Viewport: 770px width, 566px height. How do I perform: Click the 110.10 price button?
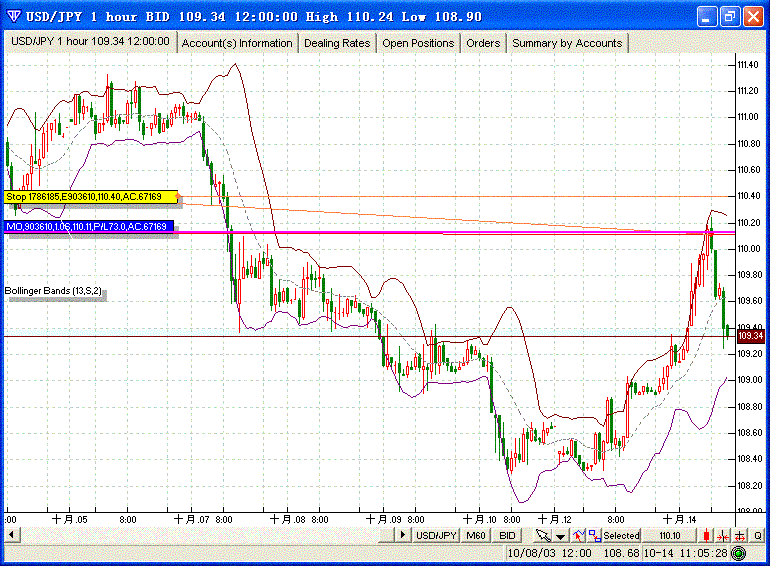pos(669,536)
